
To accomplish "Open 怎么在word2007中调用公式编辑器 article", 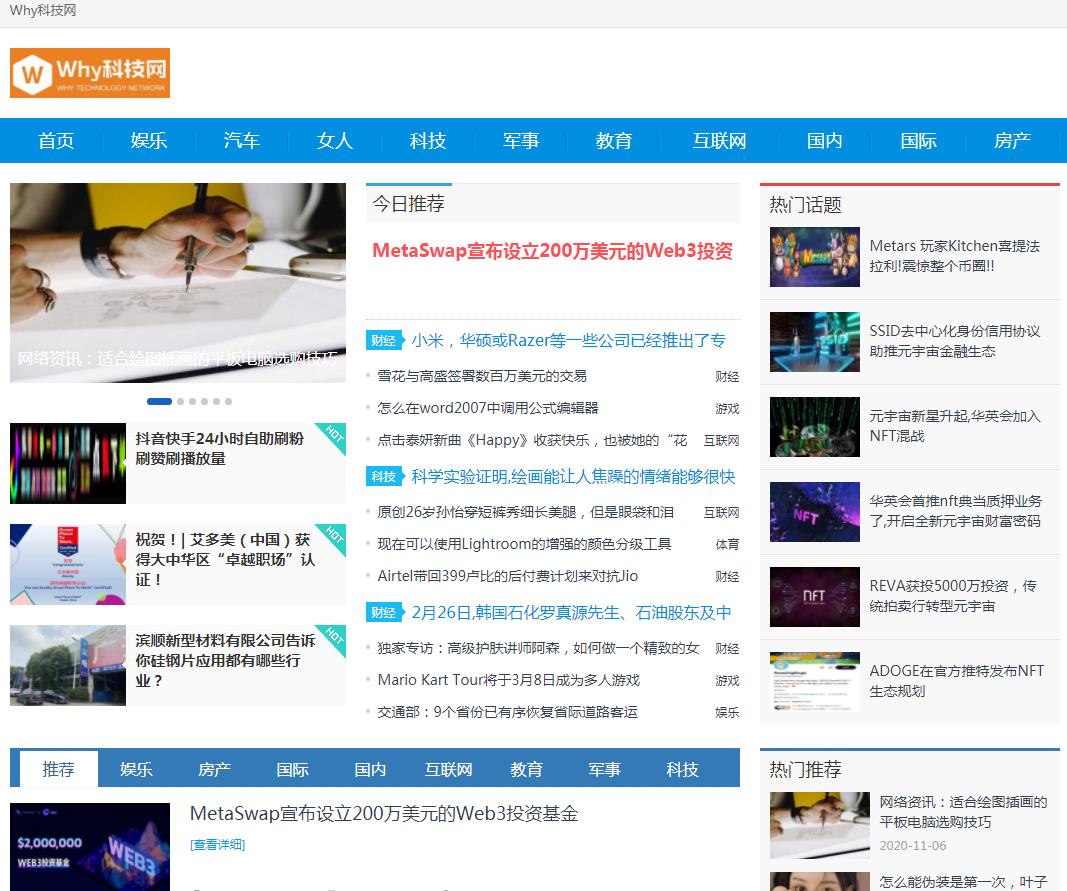I will 488,408.
